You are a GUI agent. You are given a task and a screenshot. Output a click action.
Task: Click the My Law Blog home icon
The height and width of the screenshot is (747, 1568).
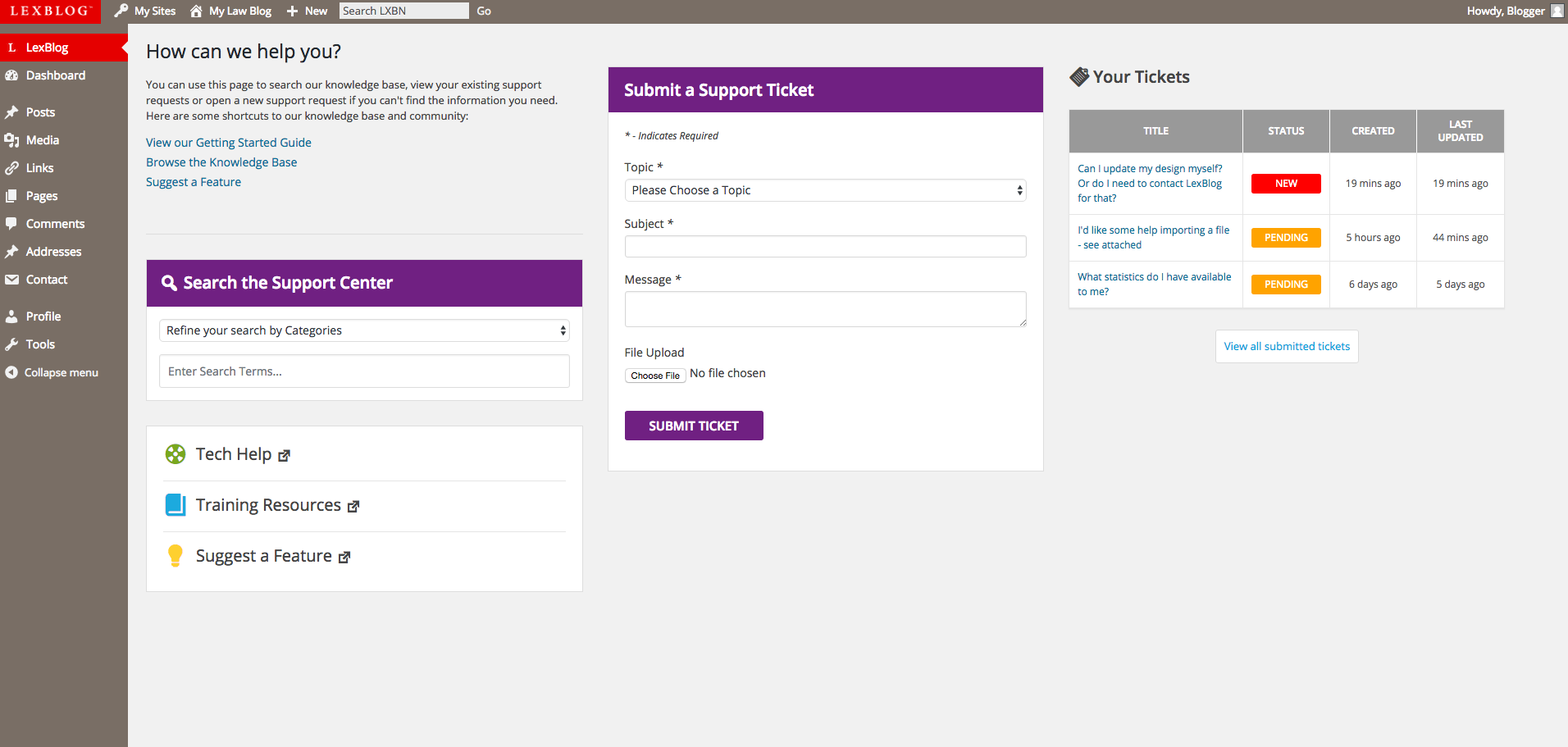(x=196, y=11)
